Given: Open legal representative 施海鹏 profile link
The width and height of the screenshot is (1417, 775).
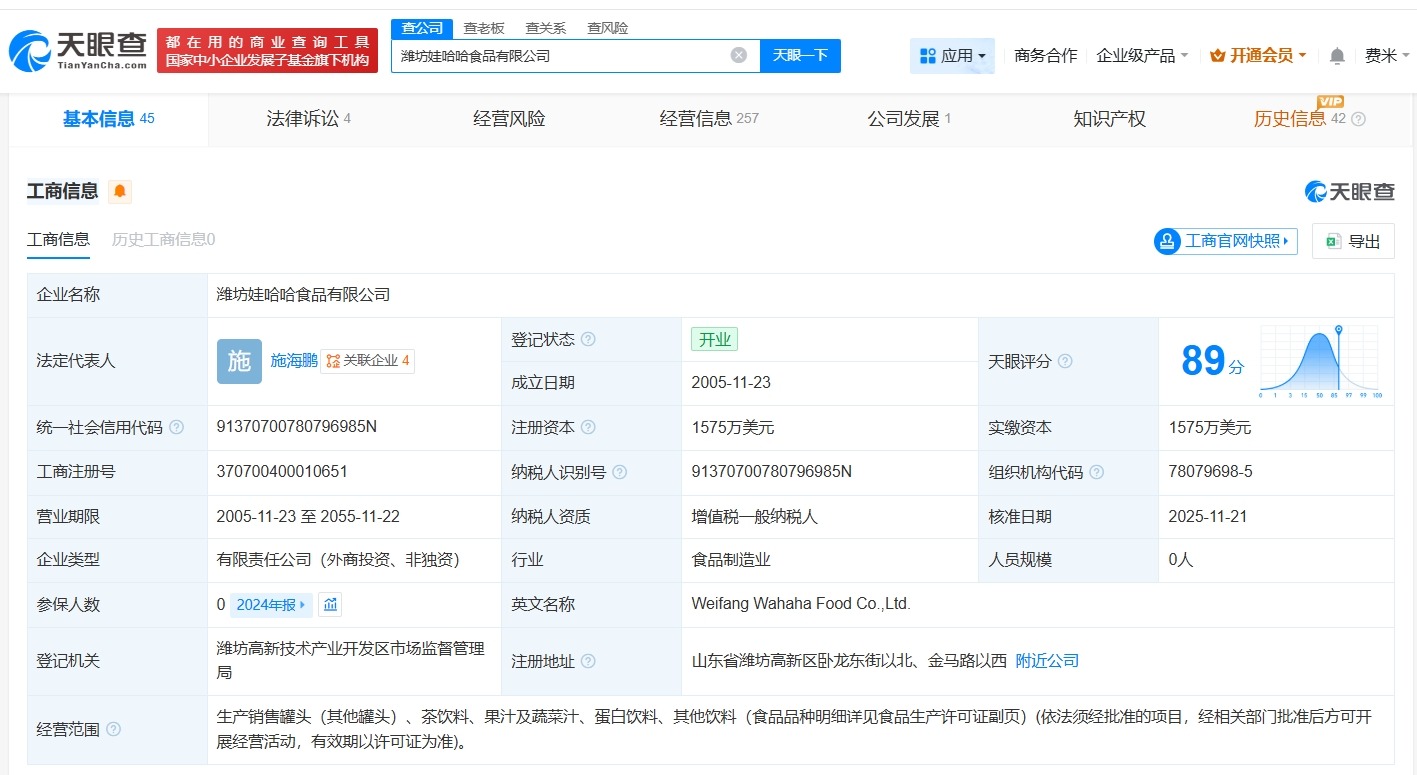Looking at the screenshot, I should point(293,361).
